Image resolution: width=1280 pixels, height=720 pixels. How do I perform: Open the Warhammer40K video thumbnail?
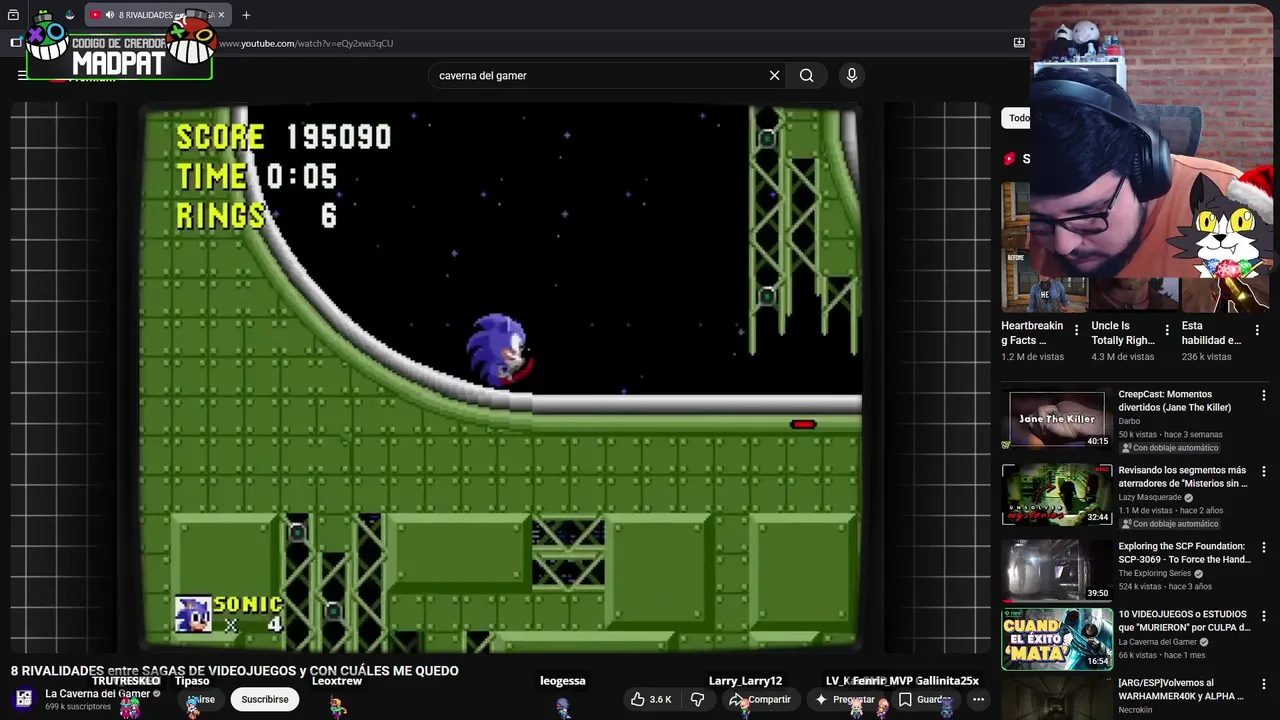pos(1057,698)
